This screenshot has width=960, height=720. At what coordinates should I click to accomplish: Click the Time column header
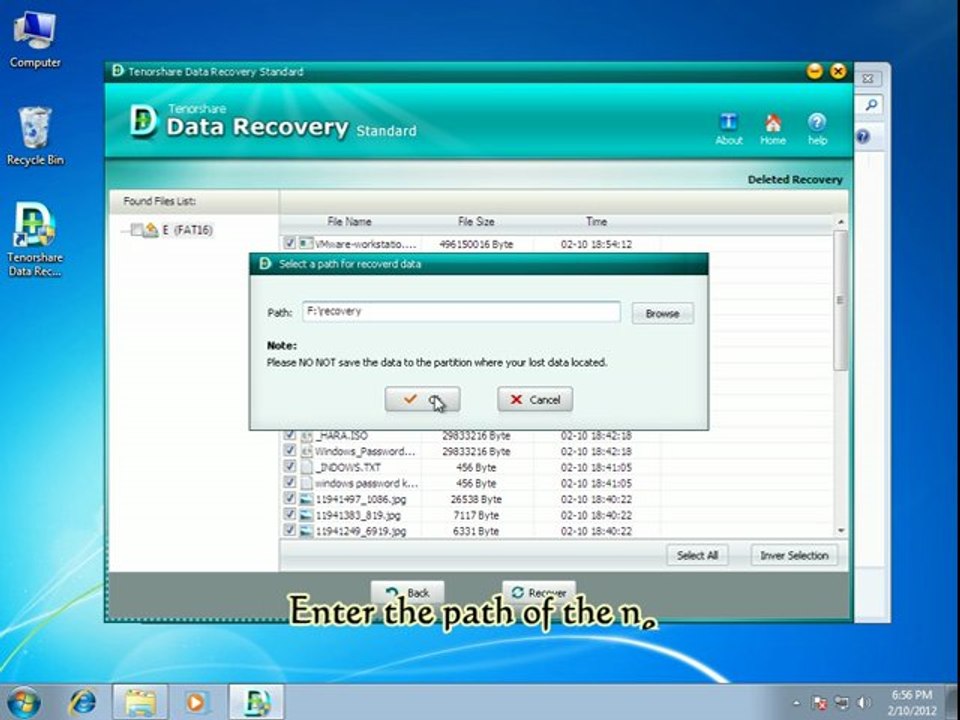click(x=596, y=222)
